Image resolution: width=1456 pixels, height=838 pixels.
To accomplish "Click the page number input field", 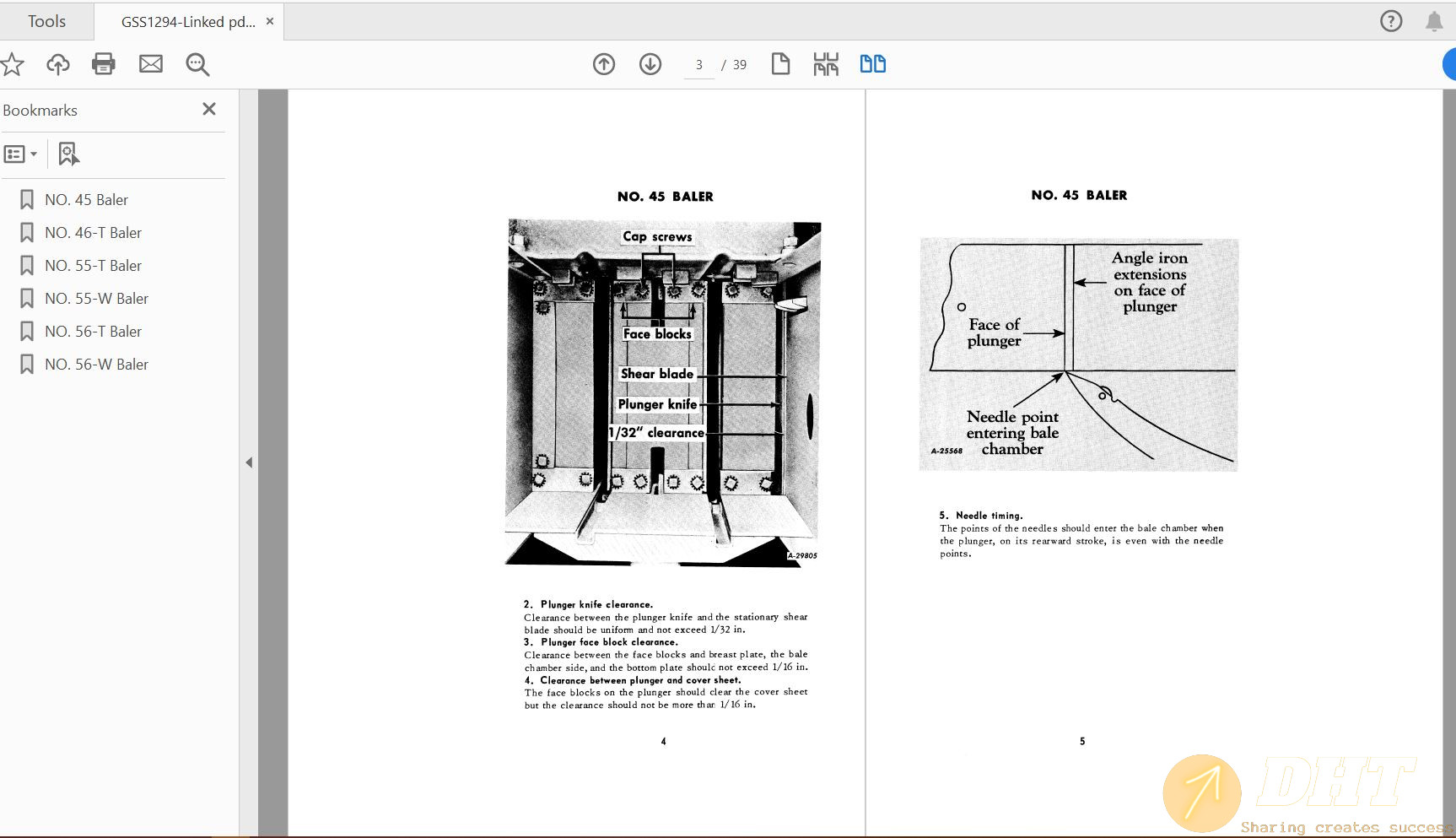I will click(698, 65).
